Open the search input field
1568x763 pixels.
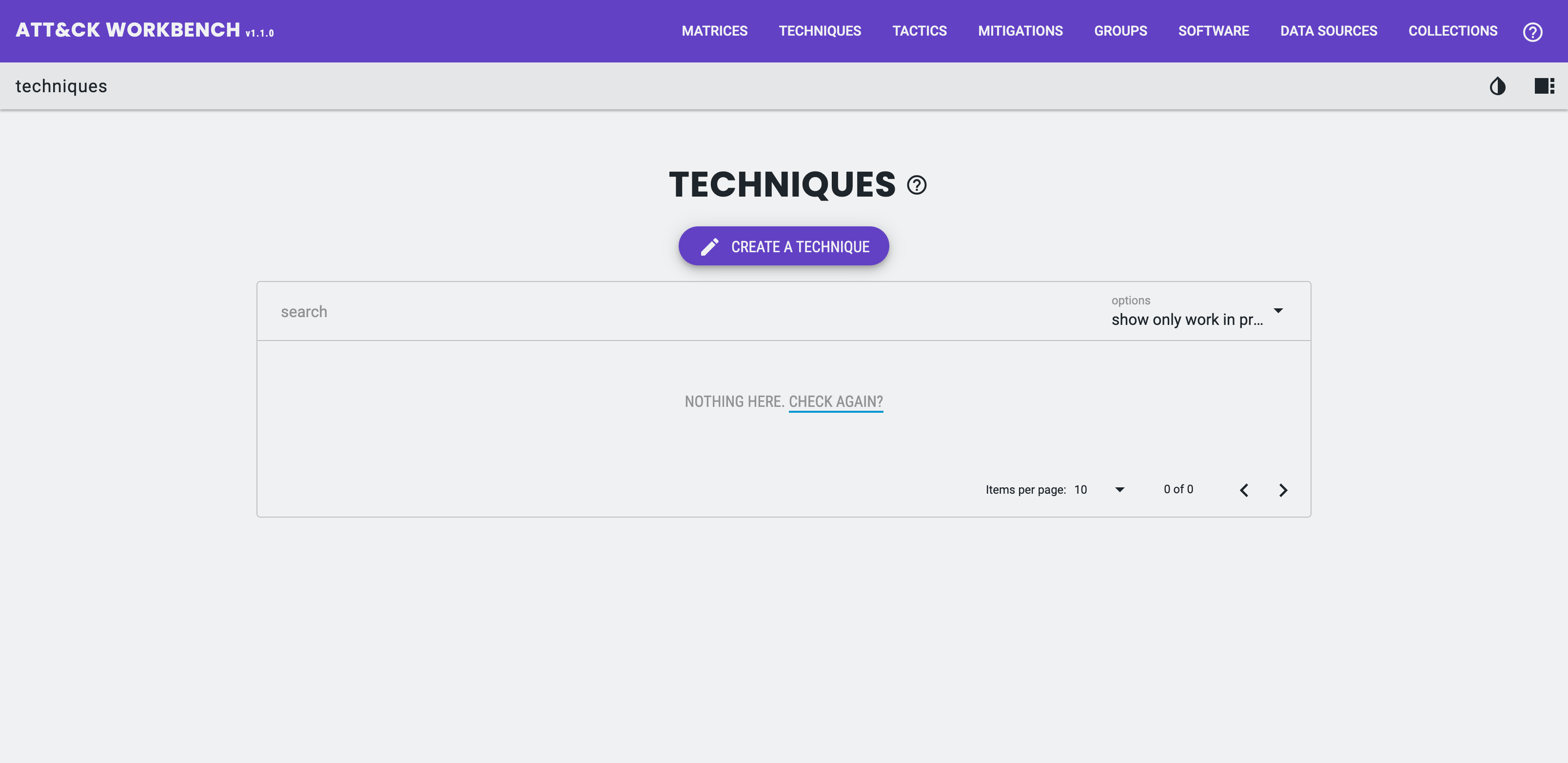coord(679,311)
